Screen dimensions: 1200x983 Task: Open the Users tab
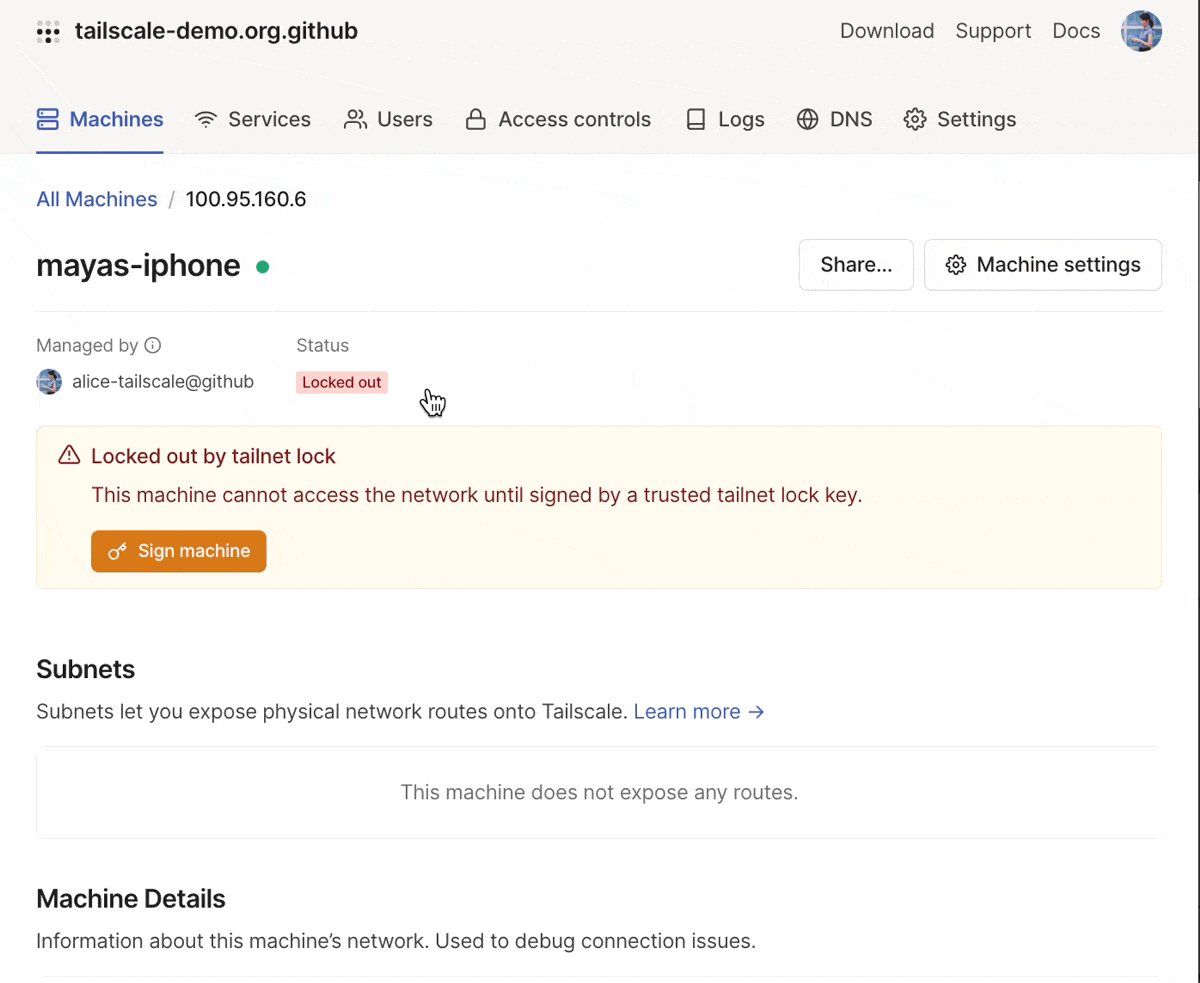tap(388, 120)
